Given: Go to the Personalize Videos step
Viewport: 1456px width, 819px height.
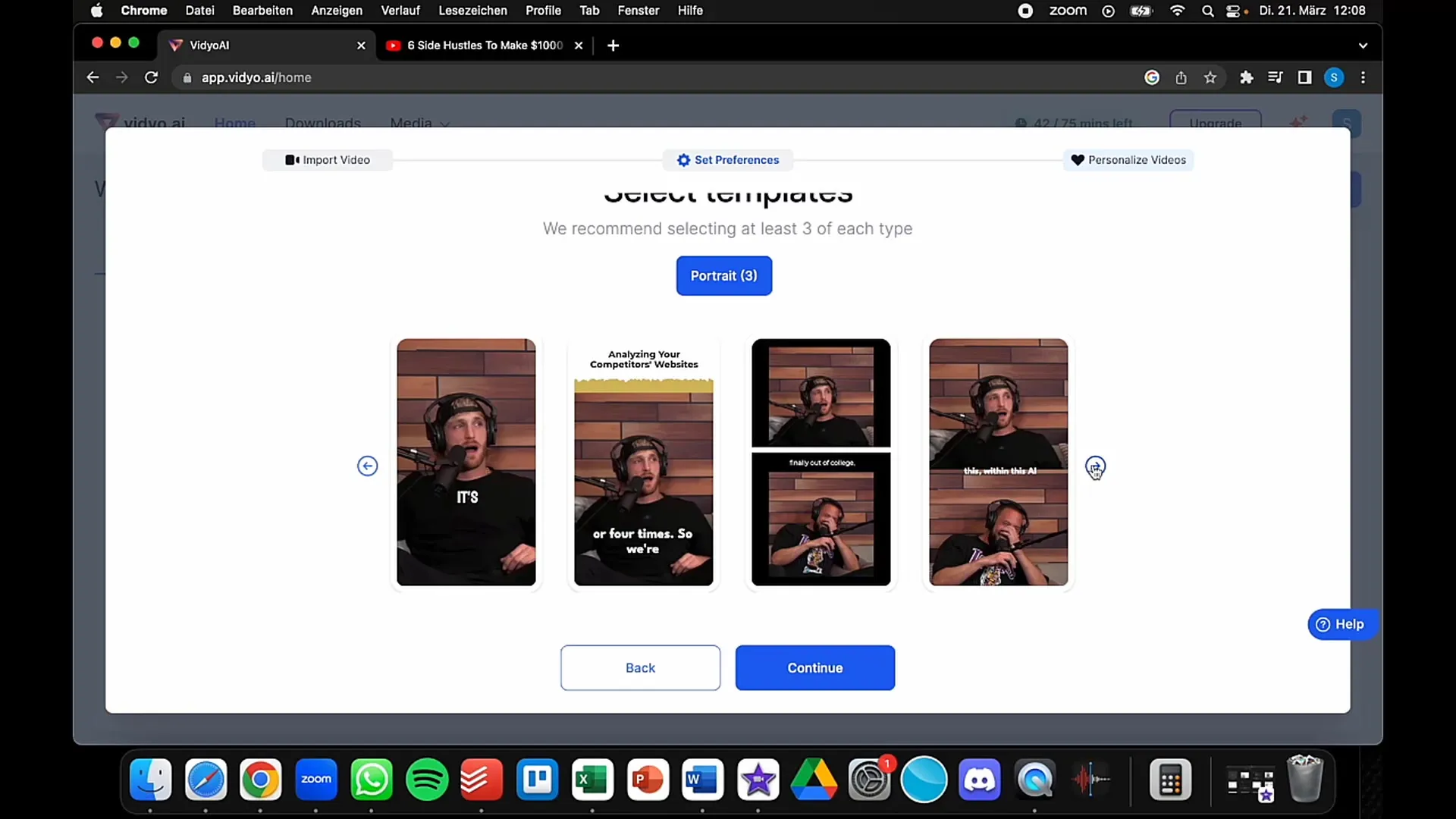Looking at the screenshot, I should (1128, 160).
